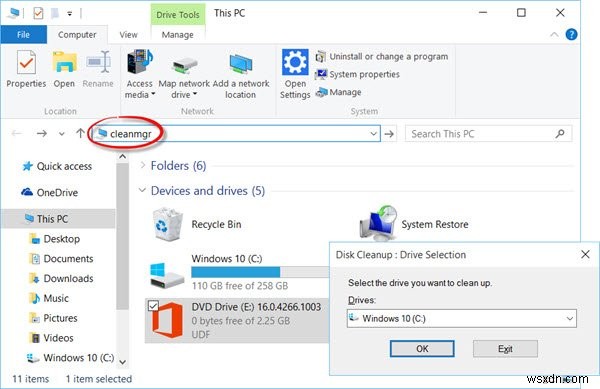Collapse the ribbon with the caret icon
The image size is (600, 389).
(554, 34)
